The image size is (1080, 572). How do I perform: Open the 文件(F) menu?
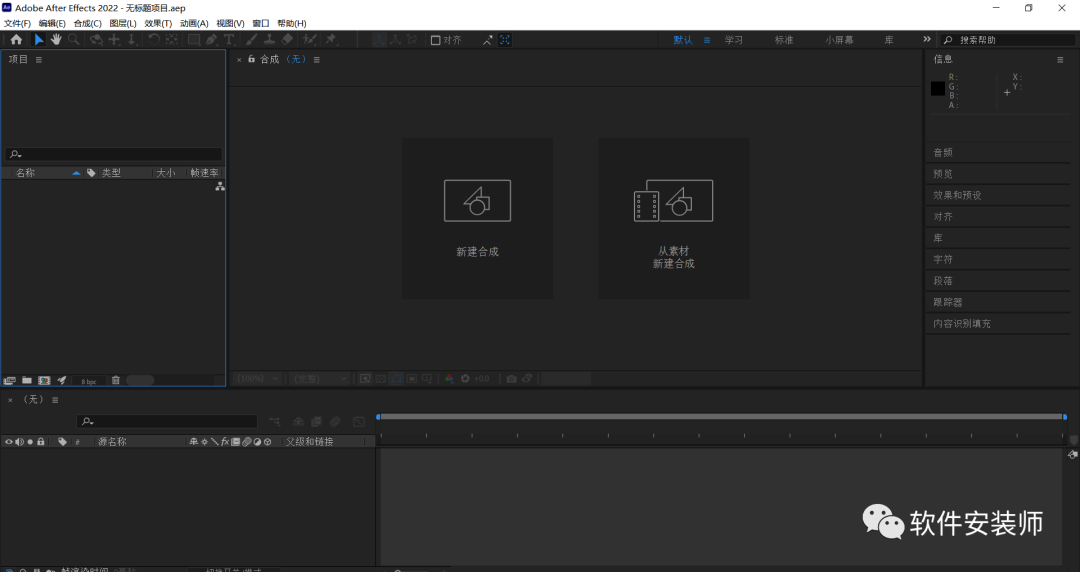pyautogui.click(x=17, y=23)
